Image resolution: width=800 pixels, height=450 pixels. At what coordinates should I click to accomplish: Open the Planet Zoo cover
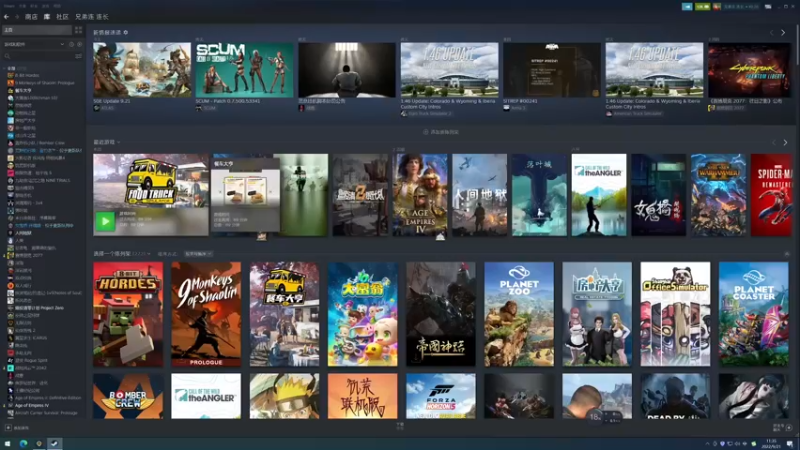click(x=519, y=314)
